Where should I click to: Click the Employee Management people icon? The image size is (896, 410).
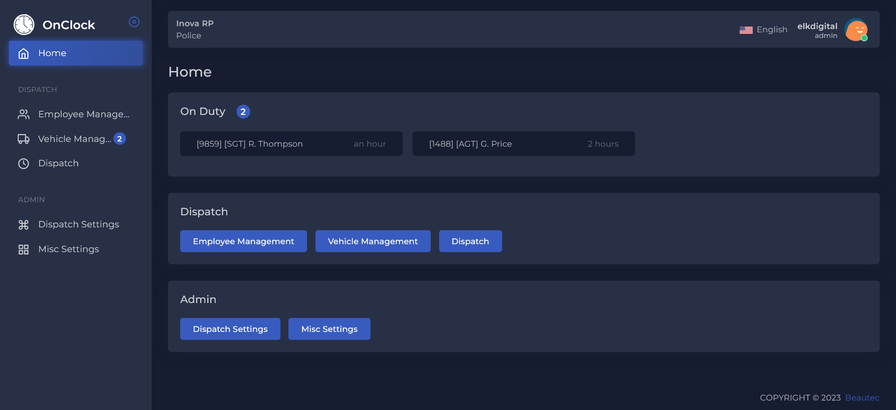(23, 114)
